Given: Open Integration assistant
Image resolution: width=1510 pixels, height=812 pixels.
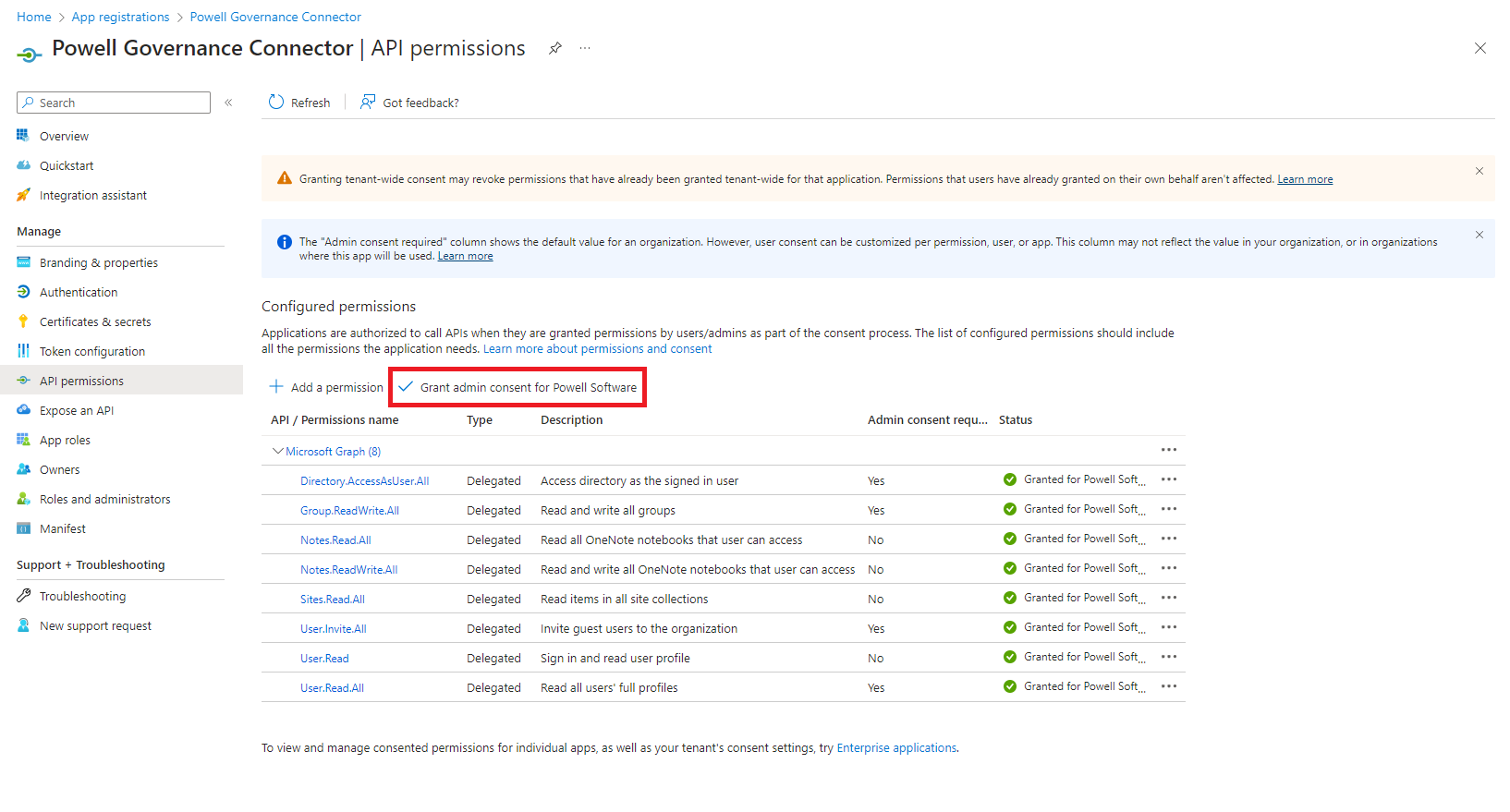Looking at the screenshot, I should (x=92, y=195).
